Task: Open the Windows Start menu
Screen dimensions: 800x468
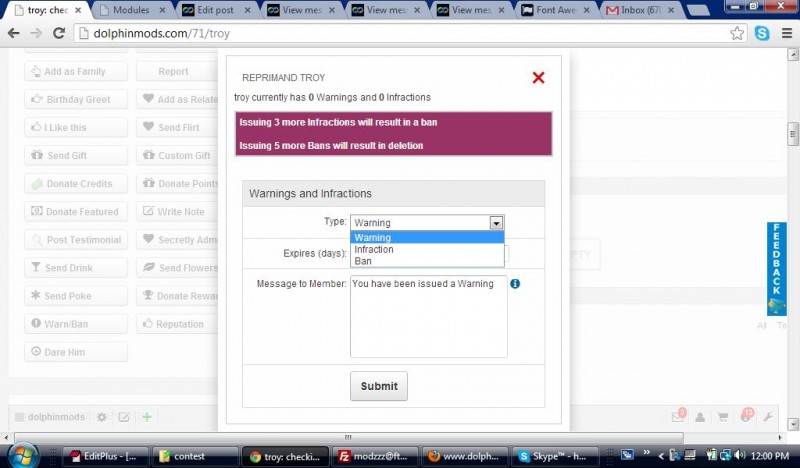Action: [x=23, y=456]
